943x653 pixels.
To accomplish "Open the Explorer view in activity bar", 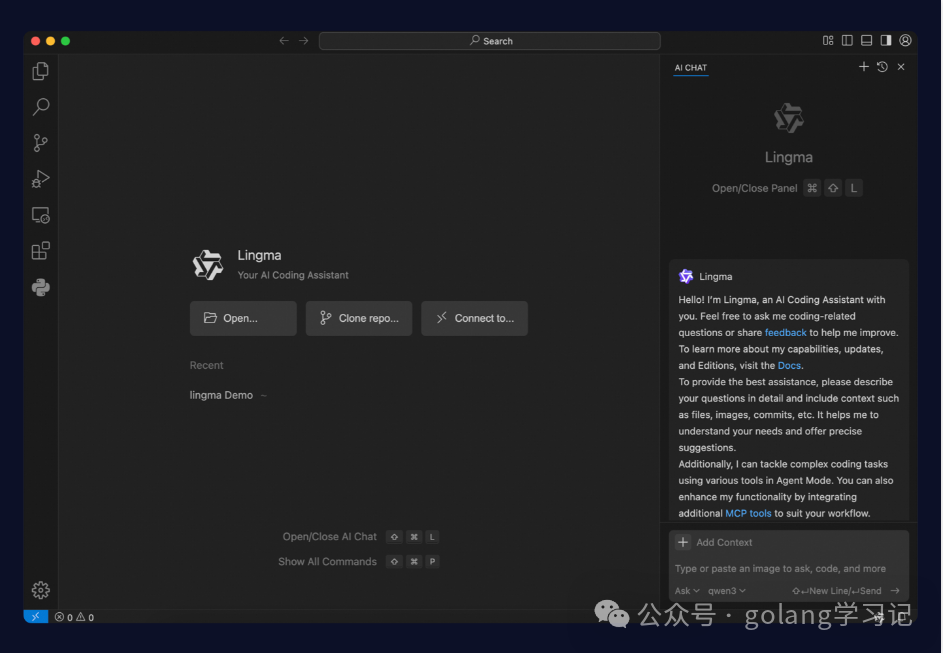I will pos(40,71).
